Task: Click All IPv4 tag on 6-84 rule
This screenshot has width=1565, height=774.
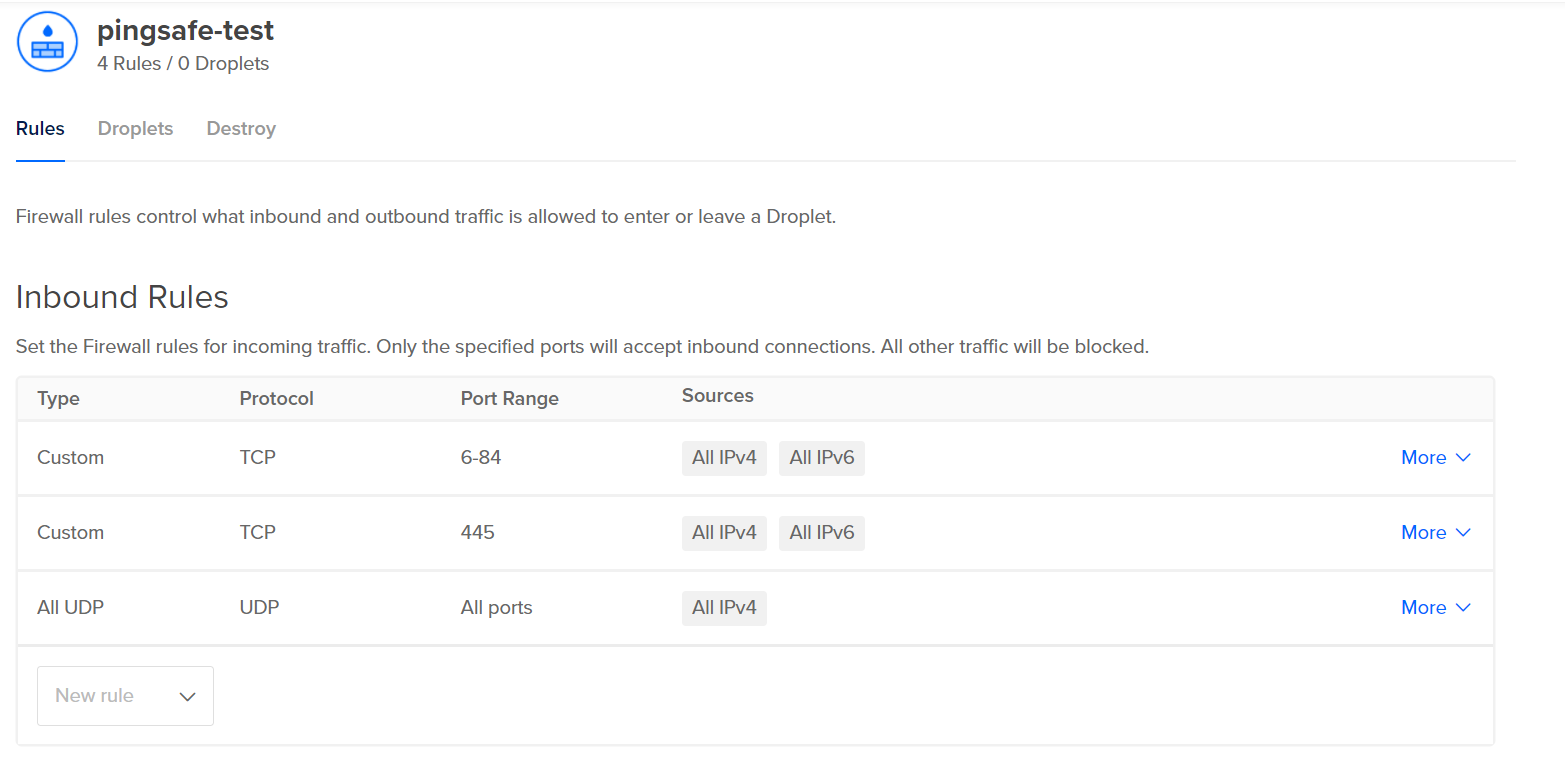Action: (724, 458)
